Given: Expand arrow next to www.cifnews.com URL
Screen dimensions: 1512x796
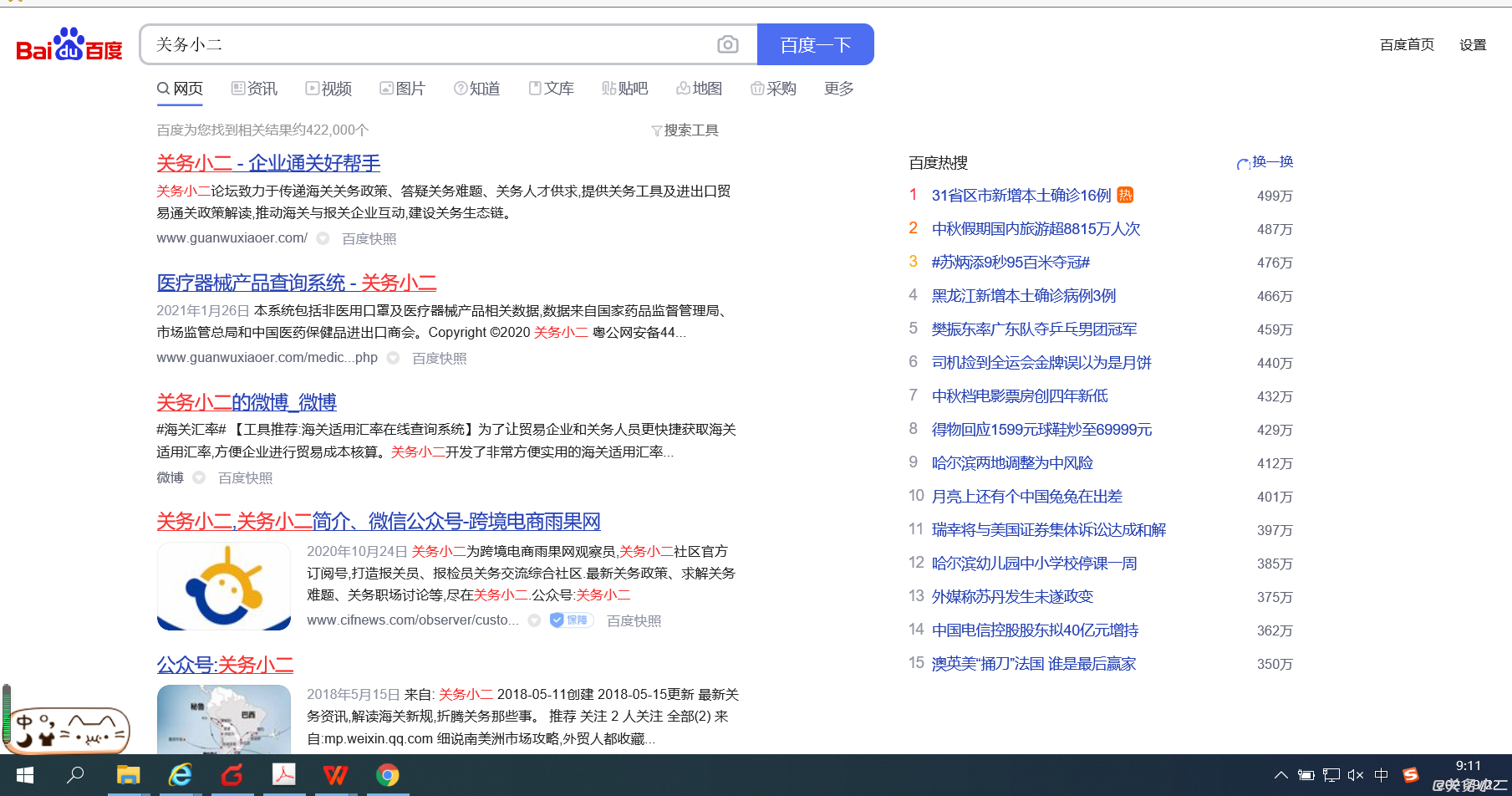Looking at the screenshot, I should point(534,620).
